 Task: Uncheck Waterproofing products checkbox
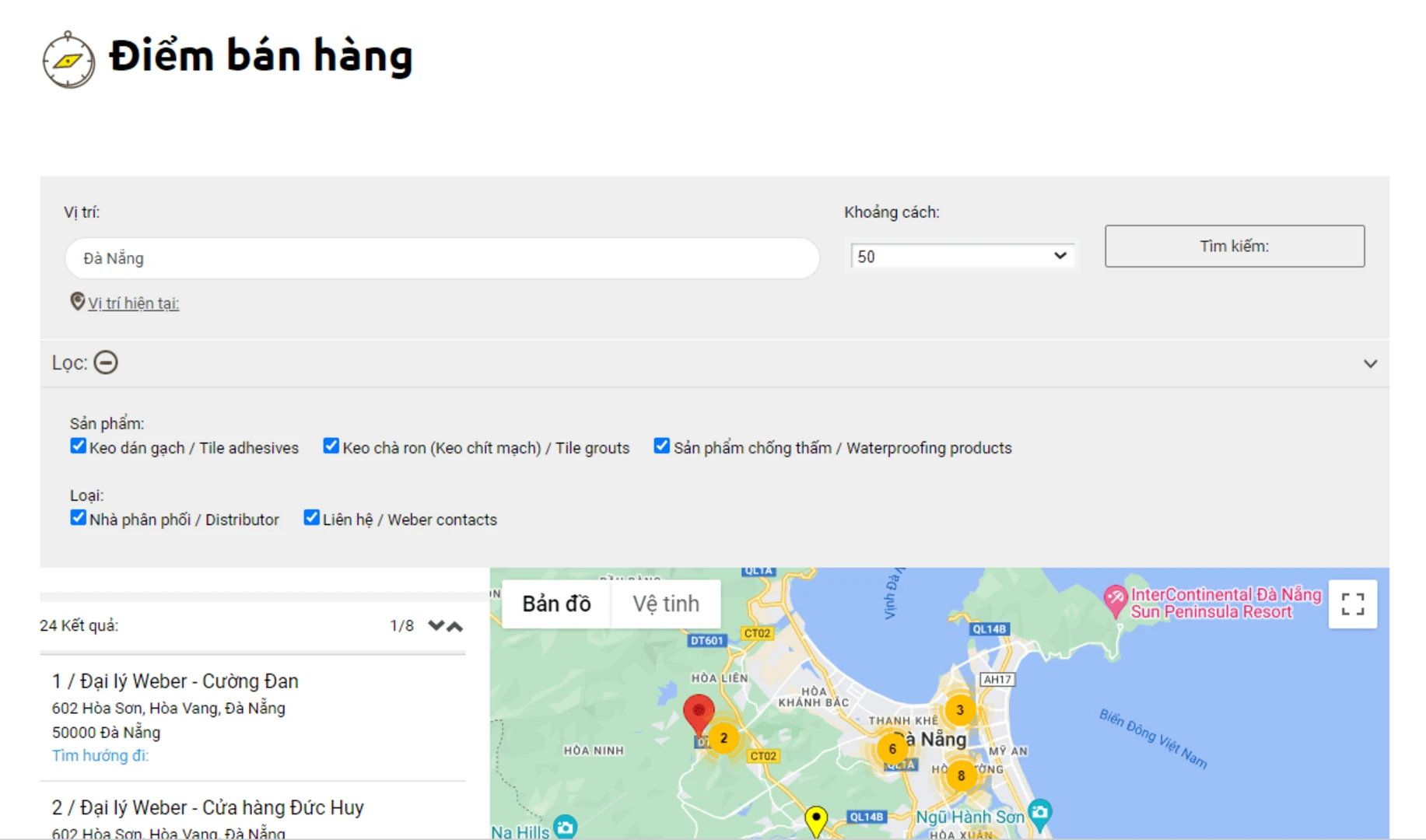(x=662, y=446)
